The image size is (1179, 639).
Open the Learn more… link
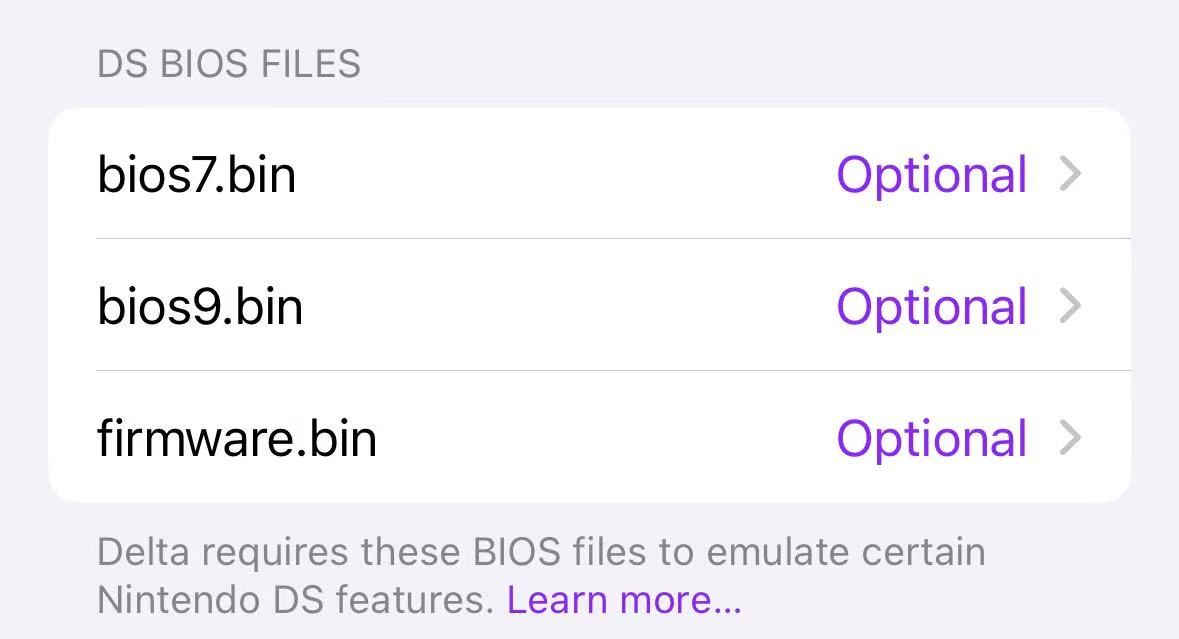tap(624, 600)
